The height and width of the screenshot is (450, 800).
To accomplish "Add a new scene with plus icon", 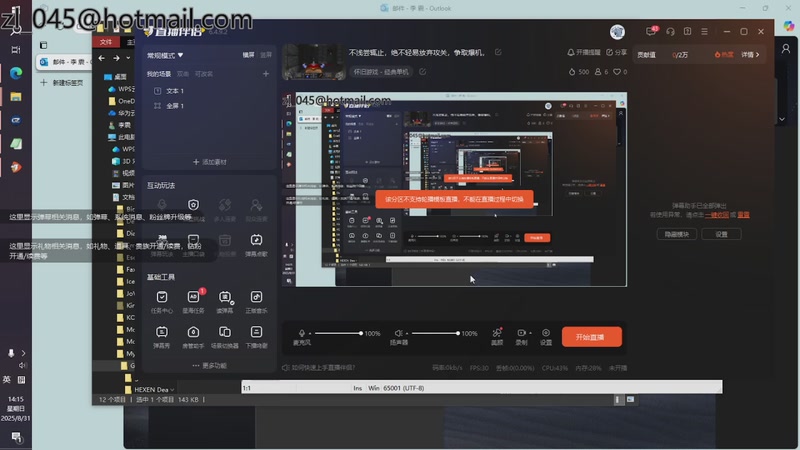I will [x=266, y=74].
